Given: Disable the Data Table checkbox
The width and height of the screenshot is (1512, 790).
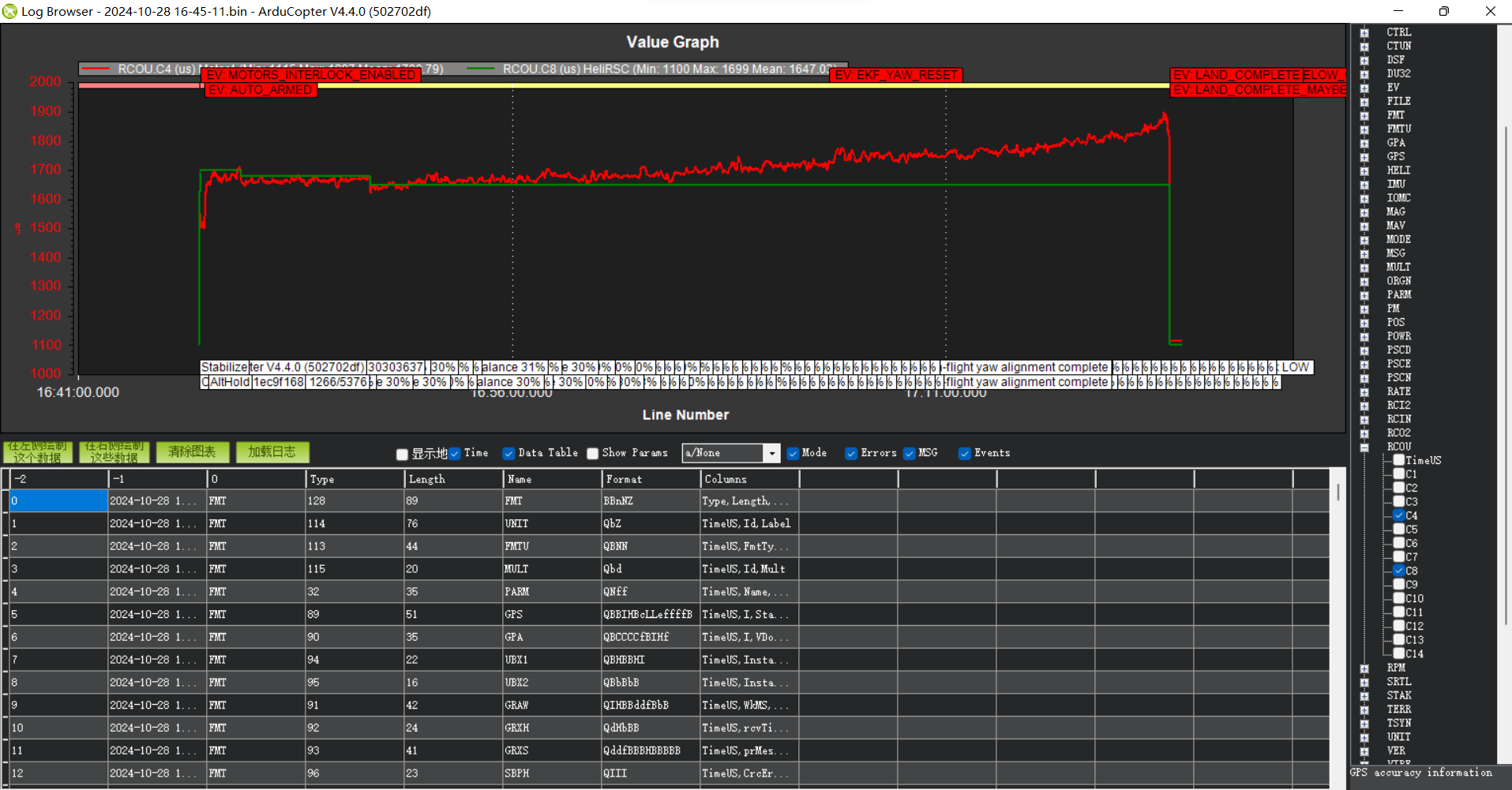Looking at the screenshot, I should [509, 453].
